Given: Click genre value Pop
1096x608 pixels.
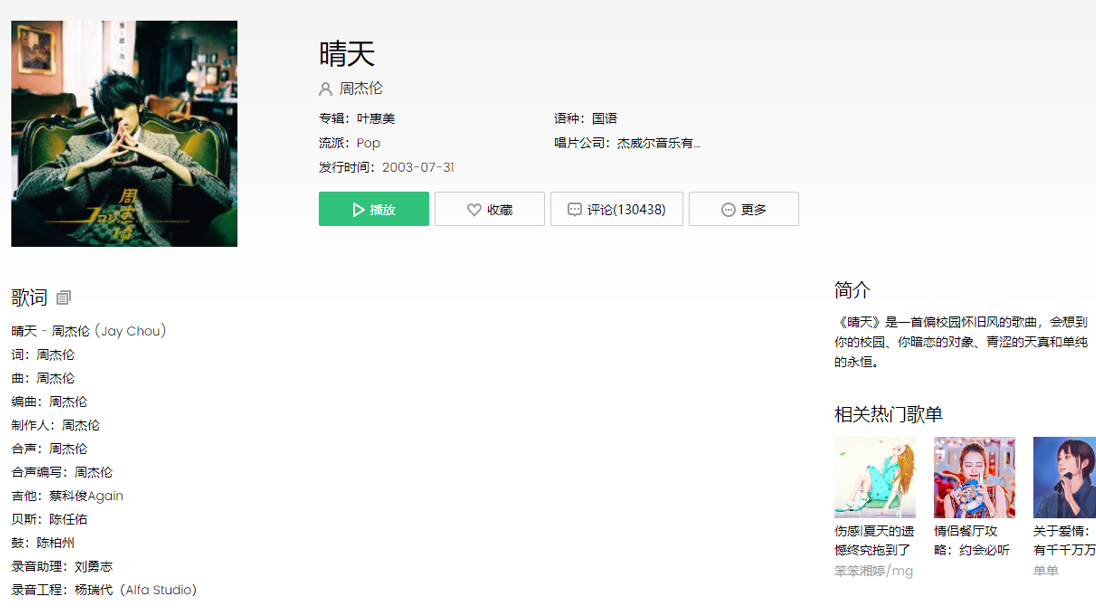Looking at the screenshot, I should coord(368,143).
